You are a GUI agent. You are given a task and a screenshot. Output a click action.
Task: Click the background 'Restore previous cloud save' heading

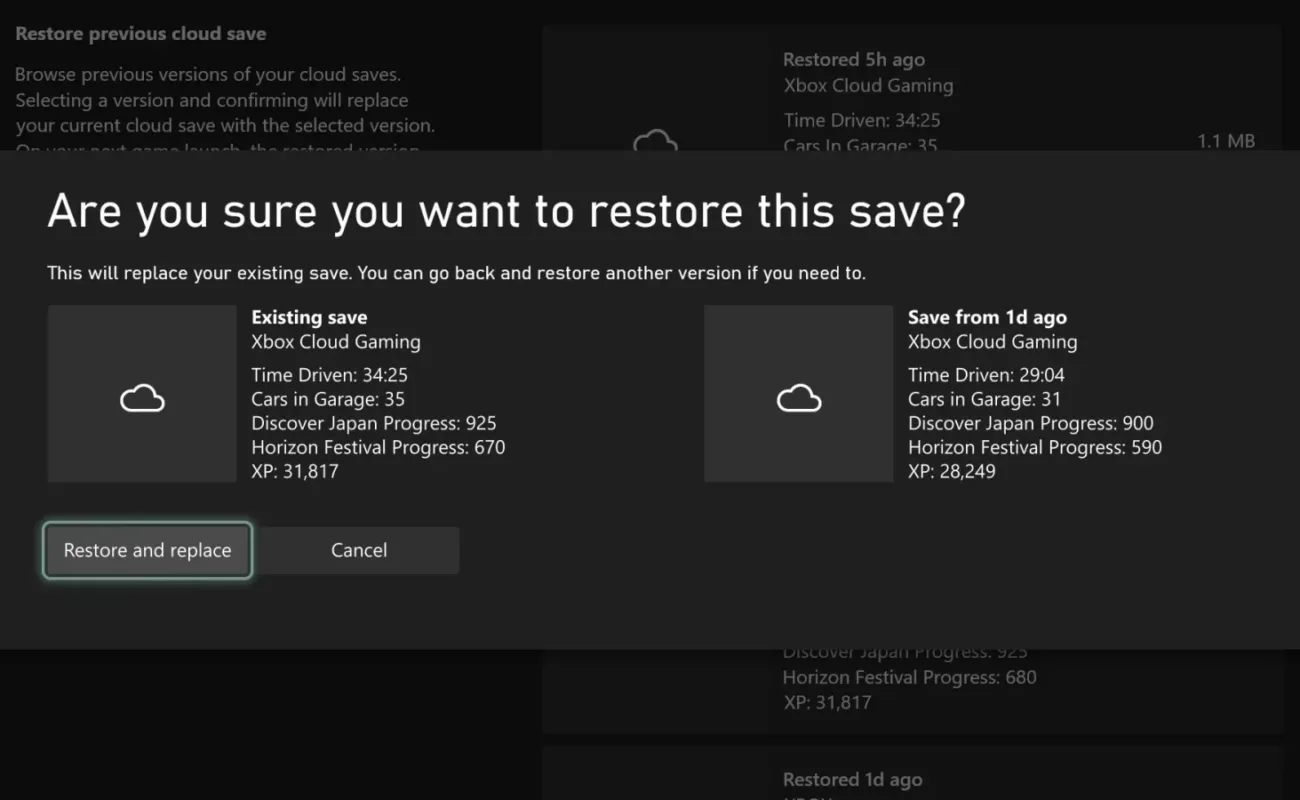coord(141,34)
